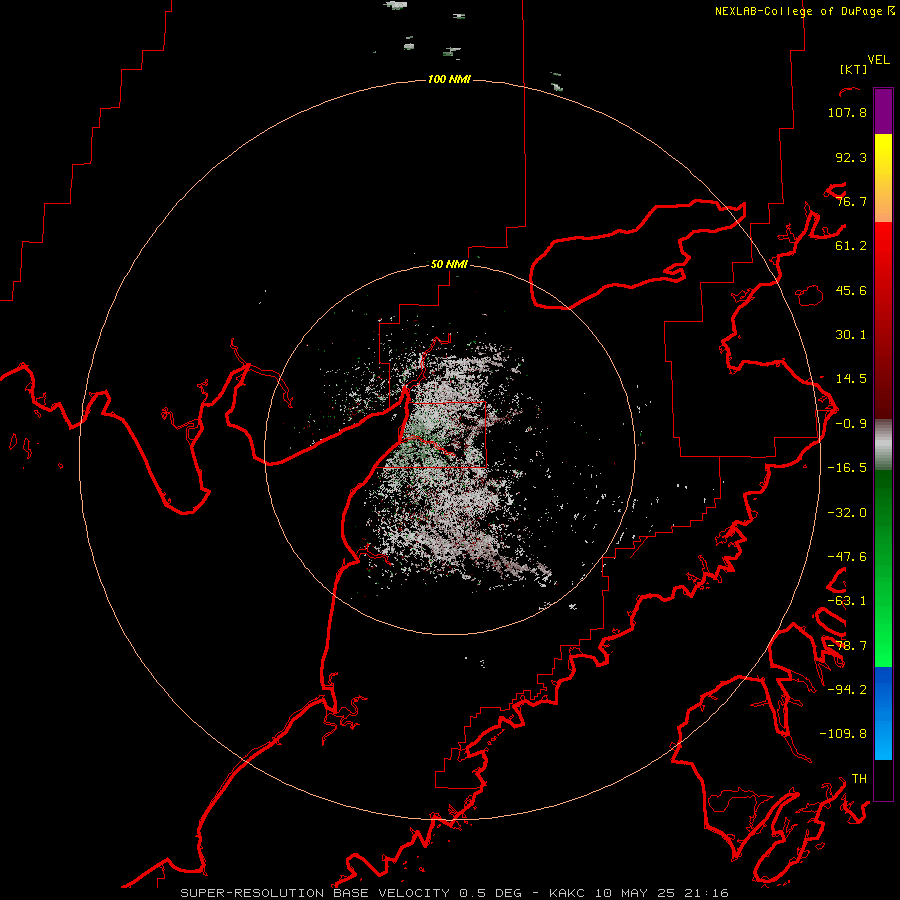Image resolution: width=900 pixels, height=900 pixels.
Task: Click the -0.9 velocity scale value
Action: [851, 424]
